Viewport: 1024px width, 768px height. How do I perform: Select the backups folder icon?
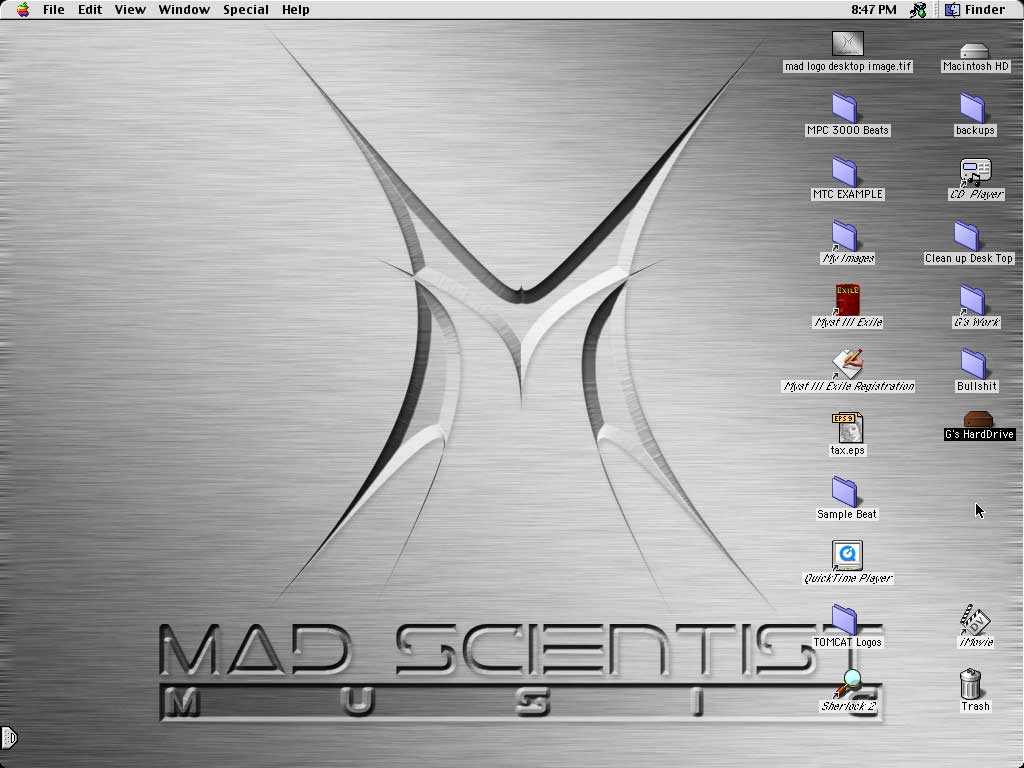(x=972, y=107)
